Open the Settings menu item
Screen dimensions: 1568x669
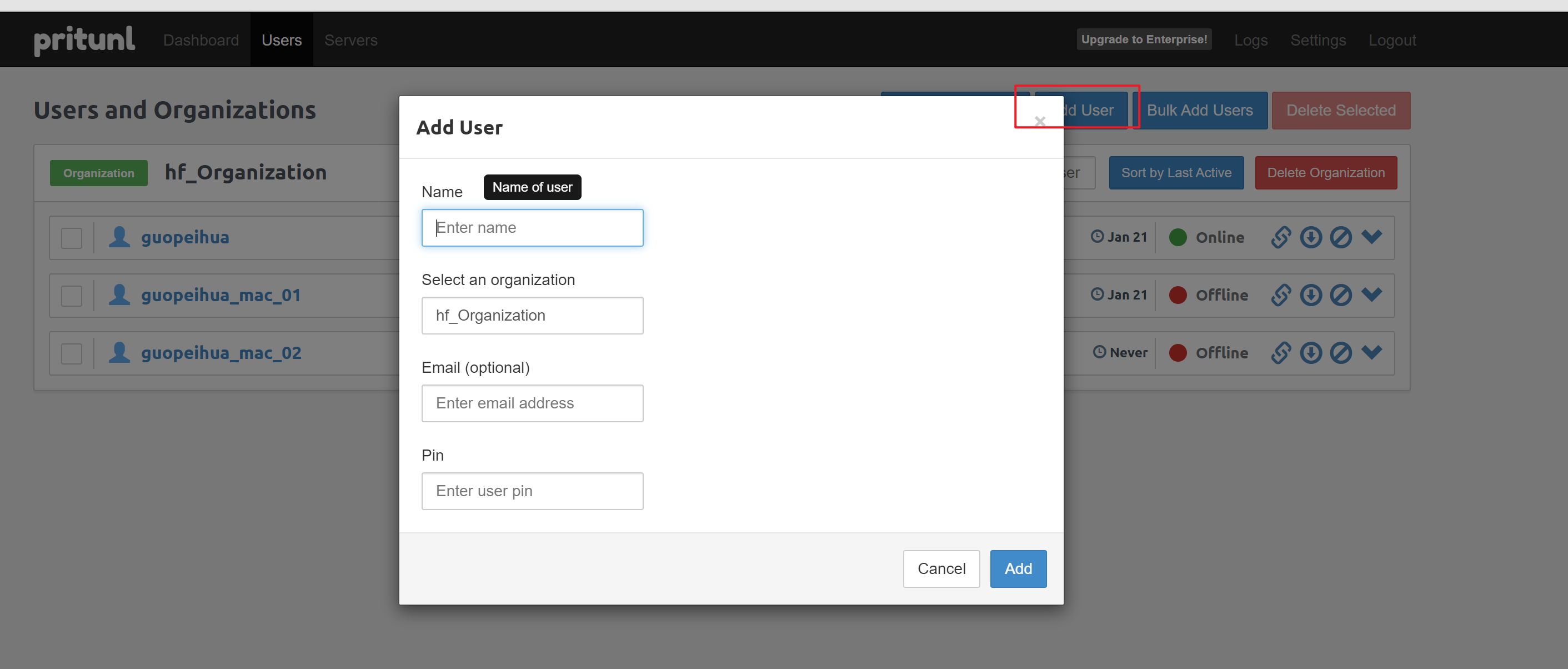pos(1318,40)
